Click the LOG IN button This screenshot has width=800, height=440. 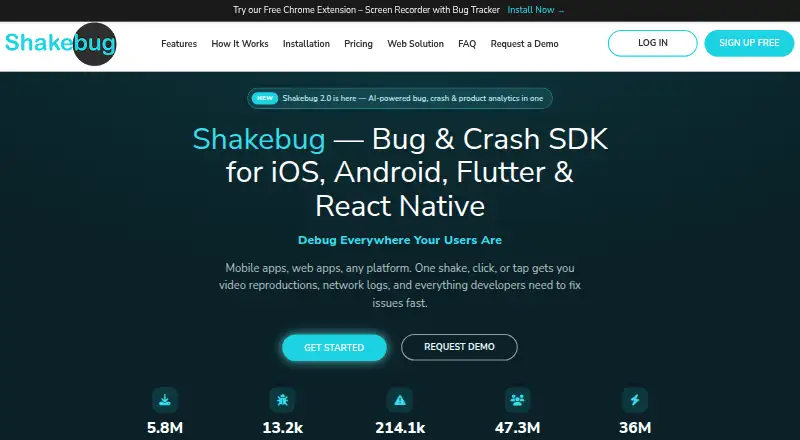point(653,43)
